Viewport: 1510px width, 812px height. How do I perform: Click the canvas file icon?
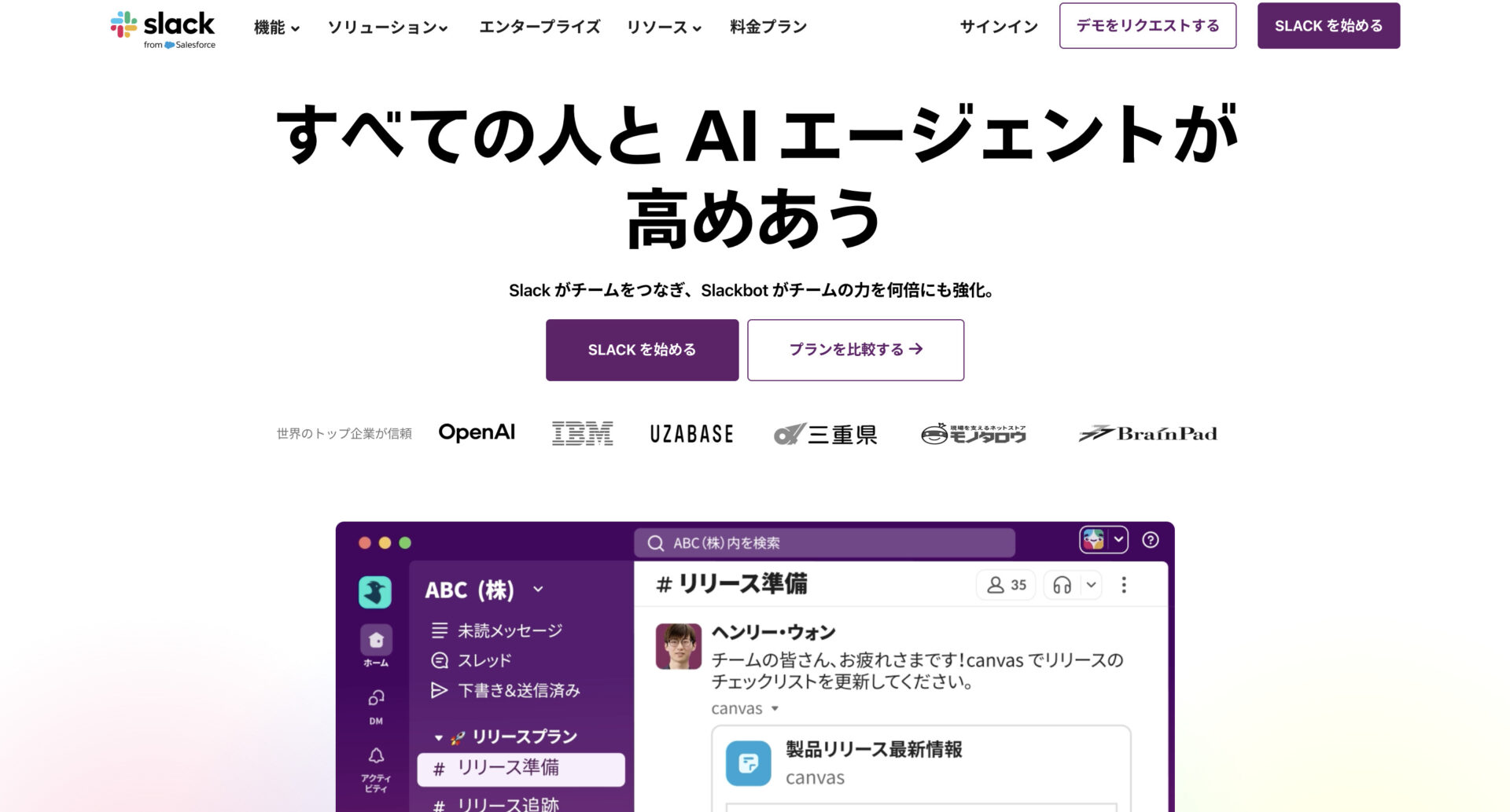pyautogui.click(x=748, y=763)
